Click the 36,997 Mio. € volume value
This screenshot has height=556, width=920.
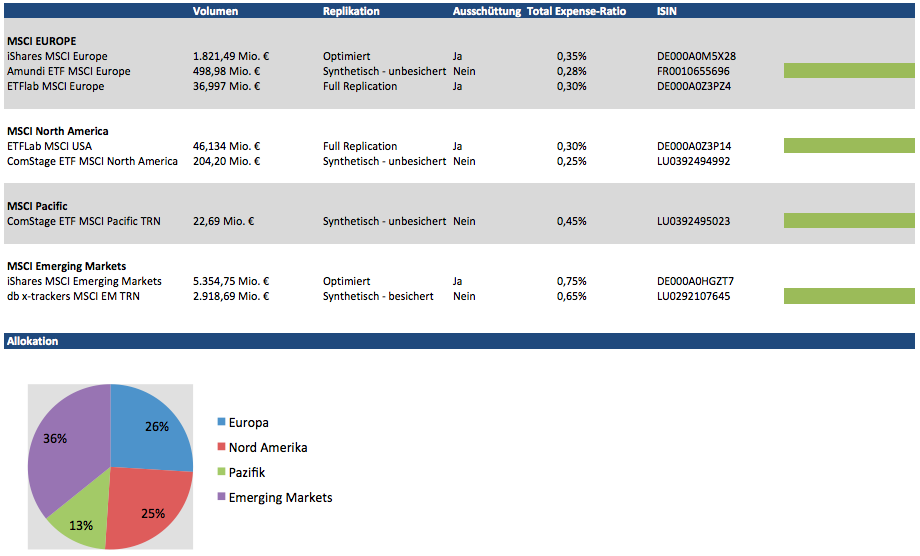226,86
